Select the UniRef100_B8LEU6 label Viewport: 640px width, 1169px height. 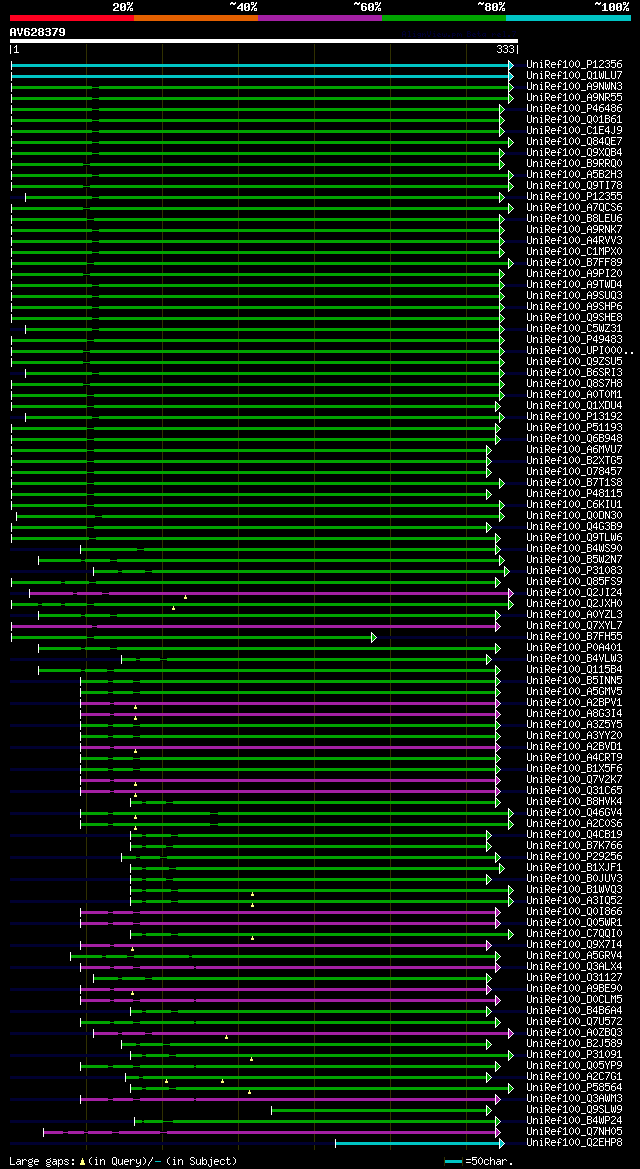(x=574, y=219)
